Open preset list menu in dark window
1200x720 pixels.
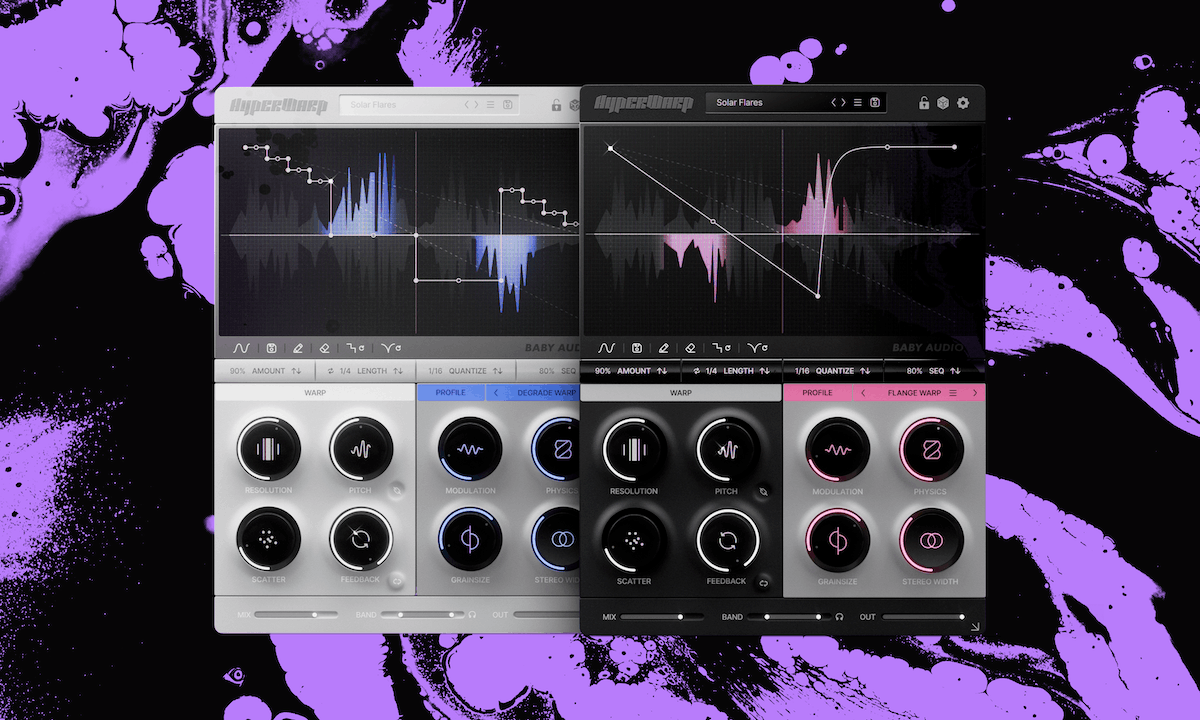858,102
